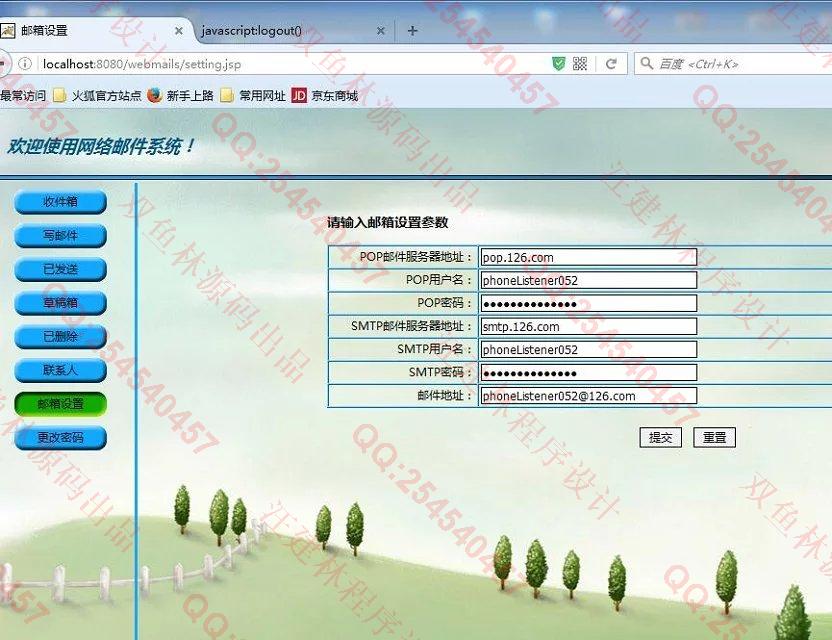The image size is (832, 640).
Task: Click the green shield security icon
Action: tap(559, 64)
